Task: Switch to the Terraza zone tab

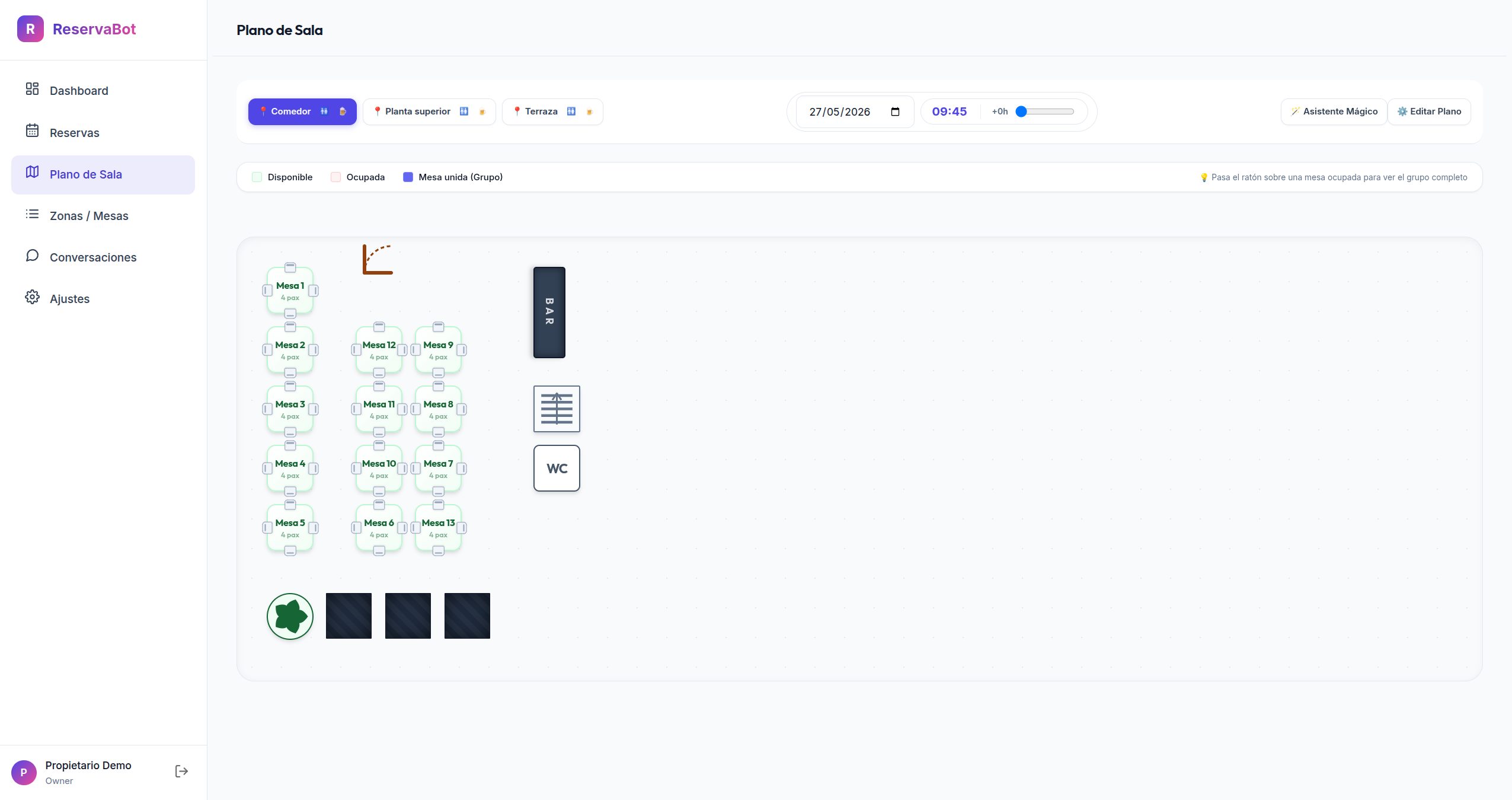Action: 552,111
